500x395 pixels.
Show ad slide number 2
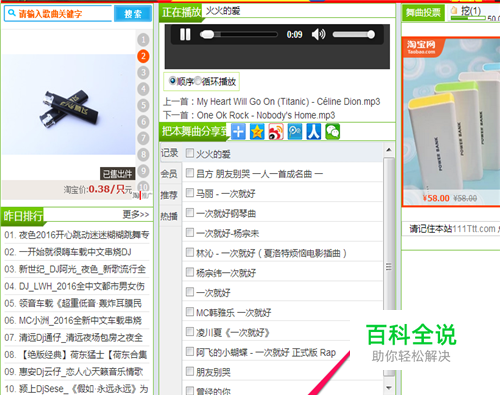(x=143, y=56)
